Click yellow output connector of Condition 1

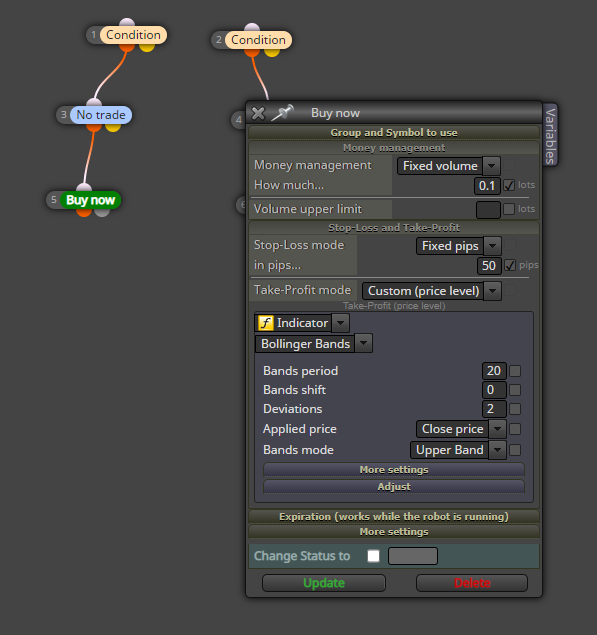pos(147,47)
